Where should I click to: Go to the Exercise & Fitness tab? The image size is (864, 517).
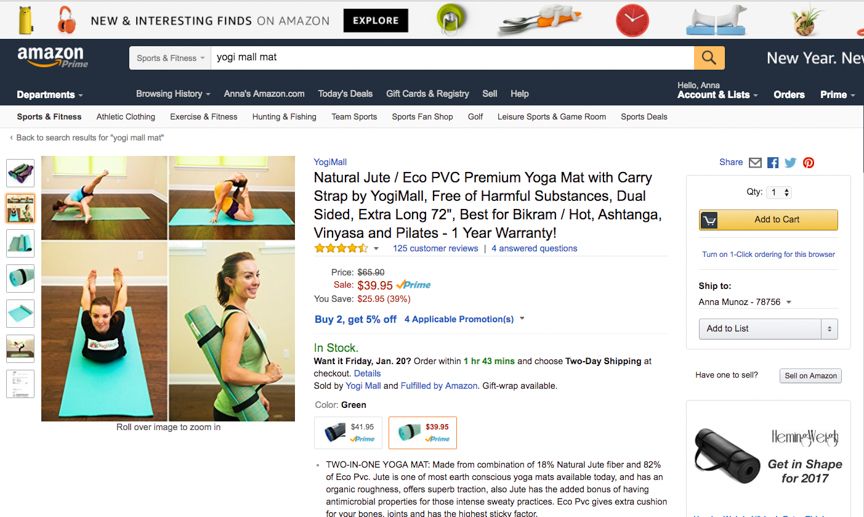coord(203,117)
